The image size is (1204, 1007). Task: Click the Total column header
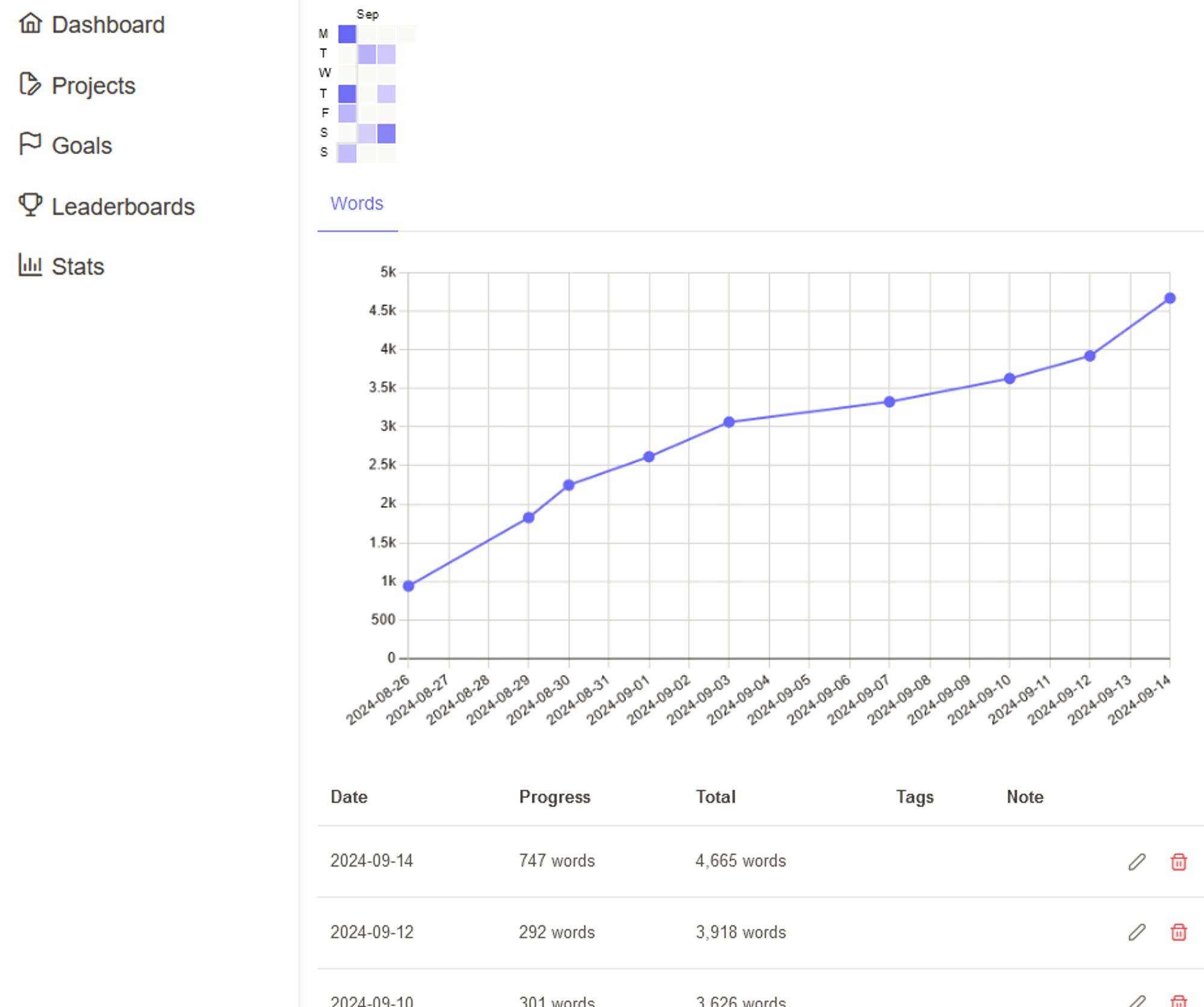coord(716,797)
